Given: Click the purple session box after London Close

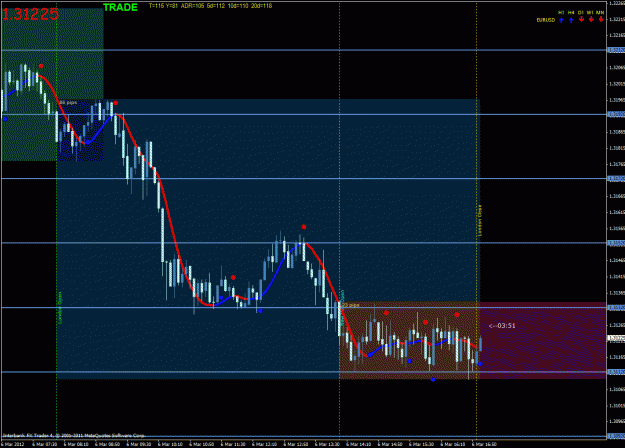Looking at the screenshot, I should click(543, 340).
